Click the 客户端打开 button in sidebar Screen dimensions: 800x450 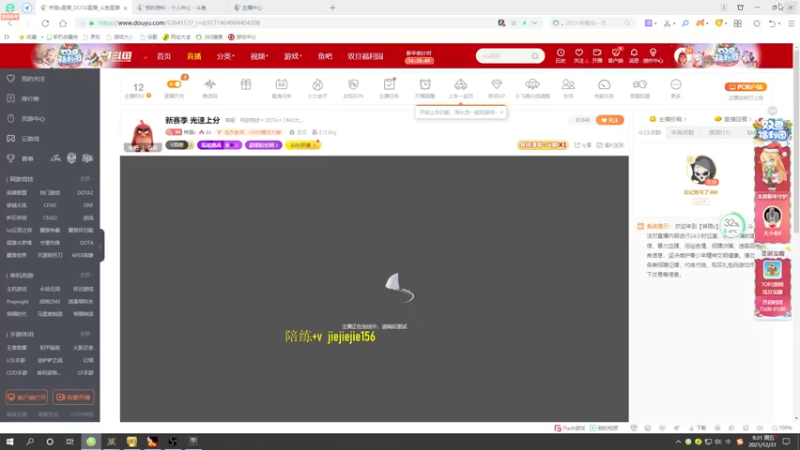pos(27,397)
